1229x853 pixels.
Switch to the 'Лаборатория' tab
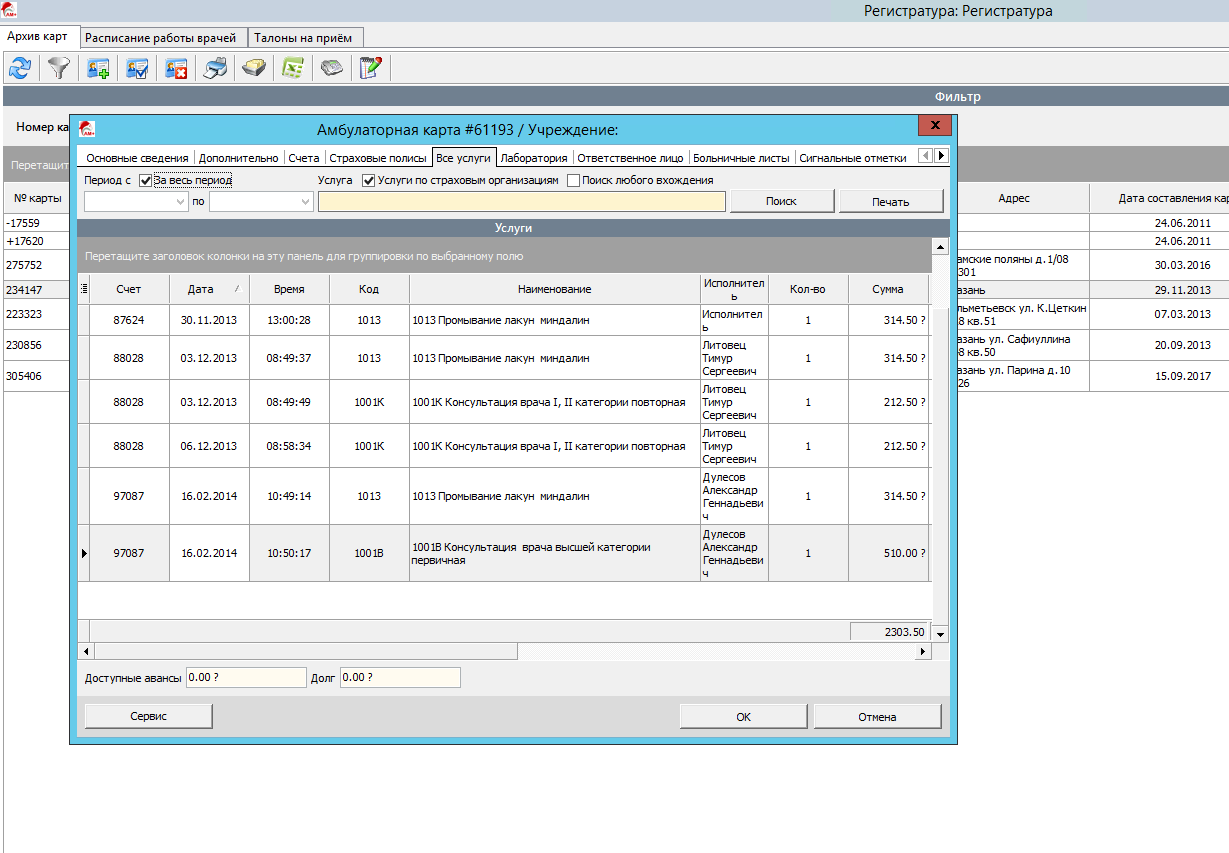tap(534, 158)
